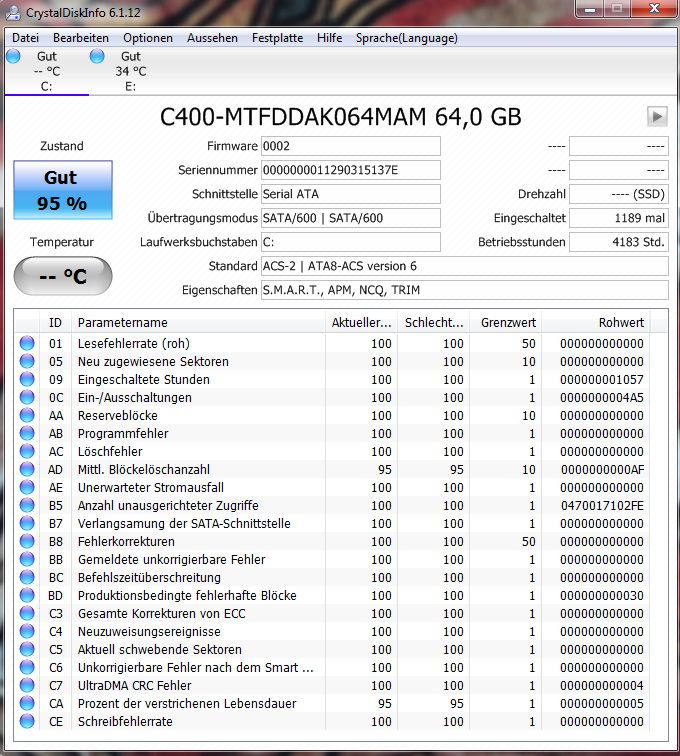This screenshot has height=756, width=680.
Task: Click status icon of Fehlerkorrekturen row
Action: [27, 541]
